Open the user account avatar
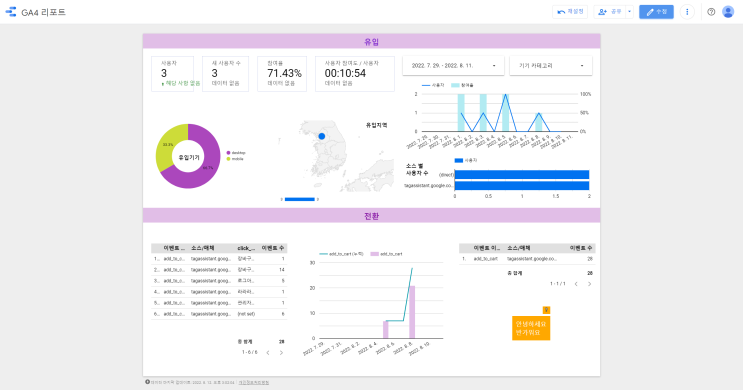743x390 pixels. (x=728, y=12)
